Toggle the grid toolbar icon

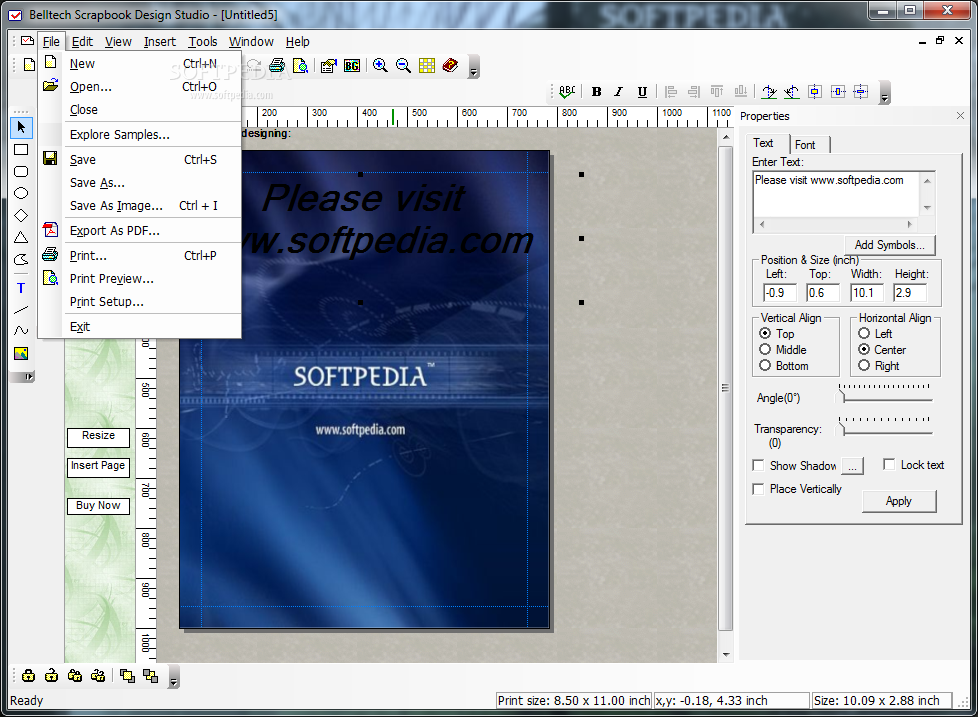coord(427,65)
